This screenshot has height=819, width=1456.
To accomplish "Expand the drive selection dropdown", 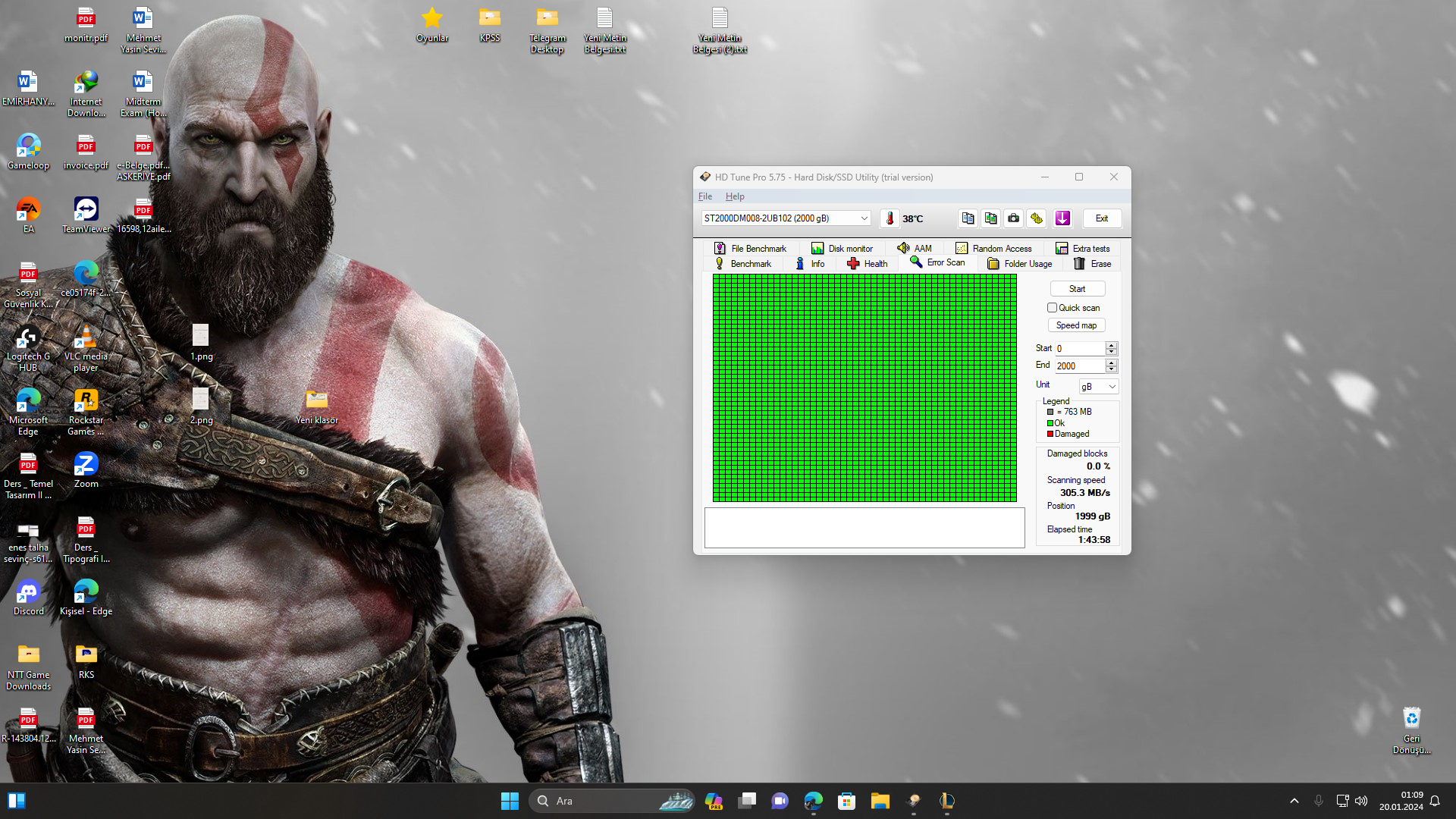I will tap(864, 218).
